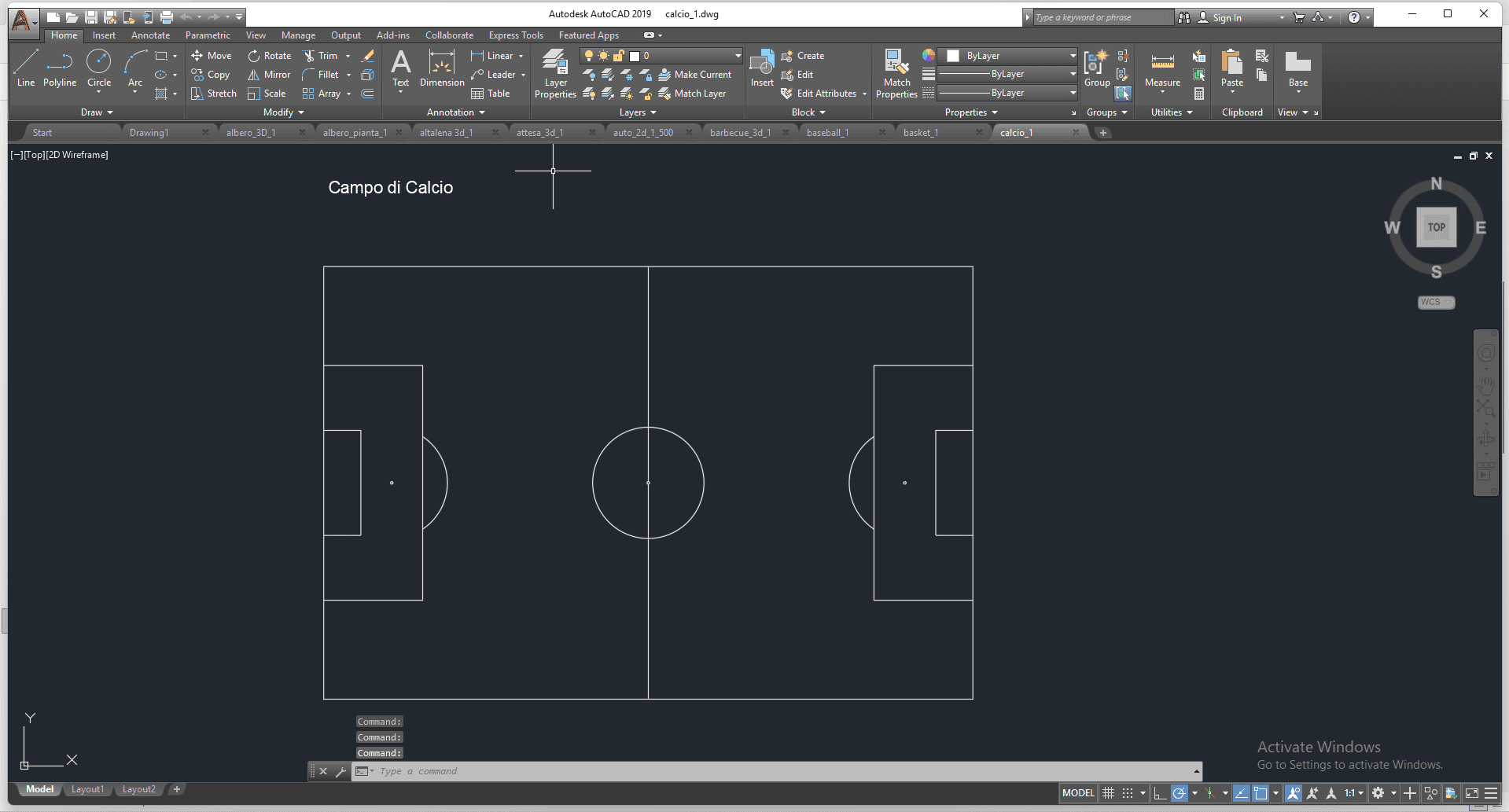
Task: Open the layer name dropdown list
Action: (738, 56)
